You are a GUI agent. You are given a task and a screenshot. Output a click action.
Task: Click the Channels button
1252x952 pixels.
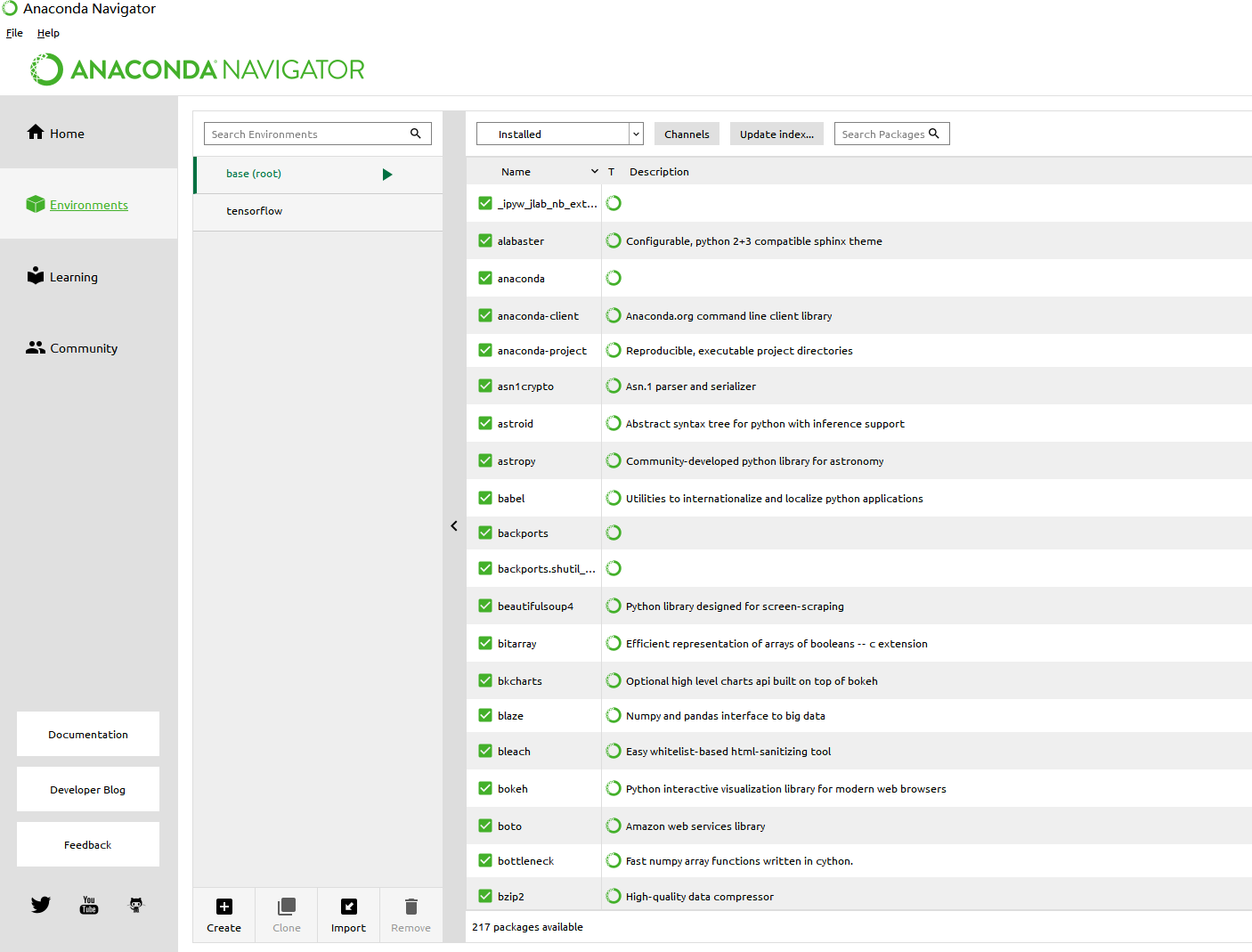click(x=687, y=134)
